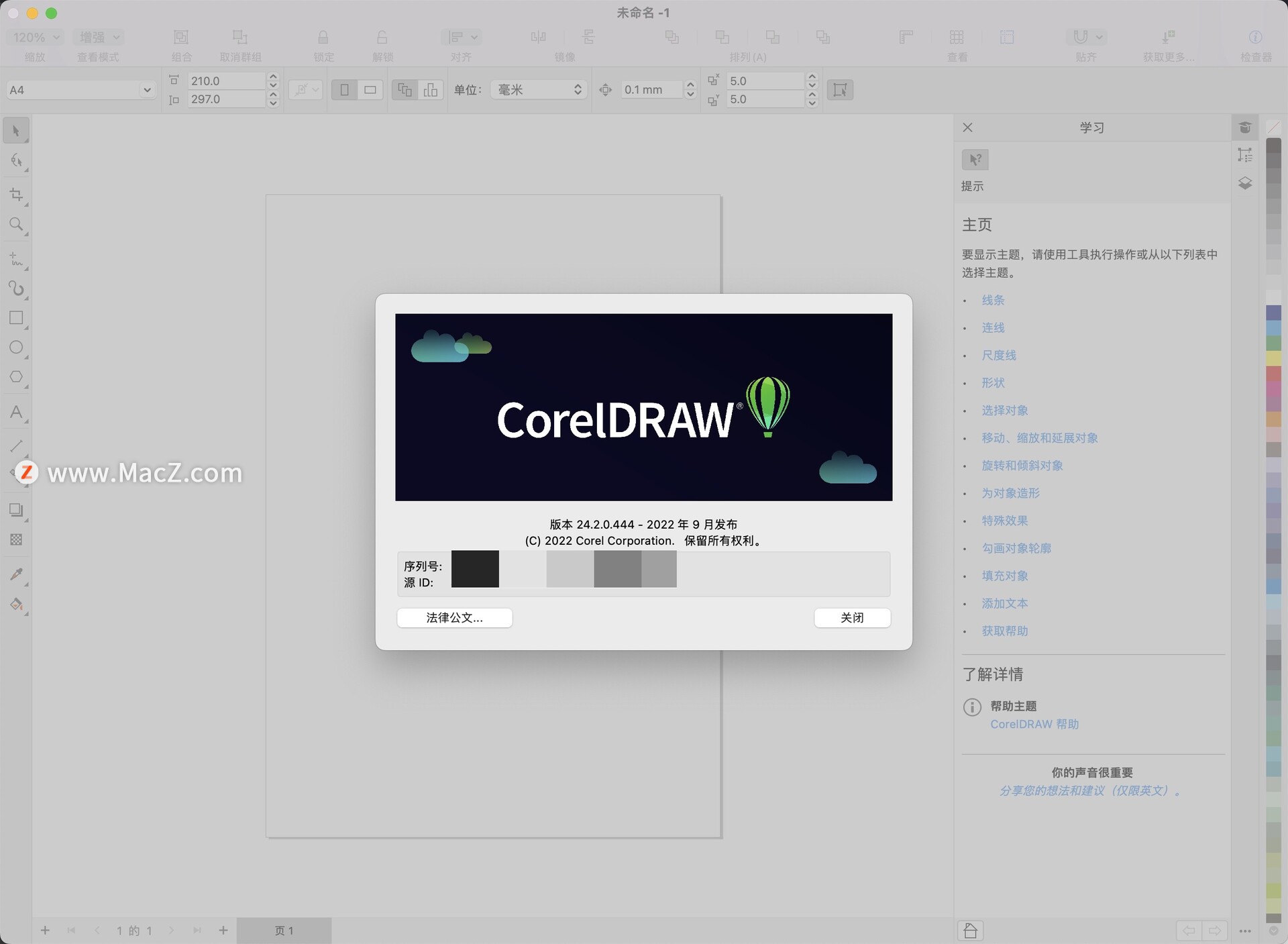The width and height of the screenshot is (1288, 944).
Task: Select the Pick tool arrow
Action: (16, 131)
